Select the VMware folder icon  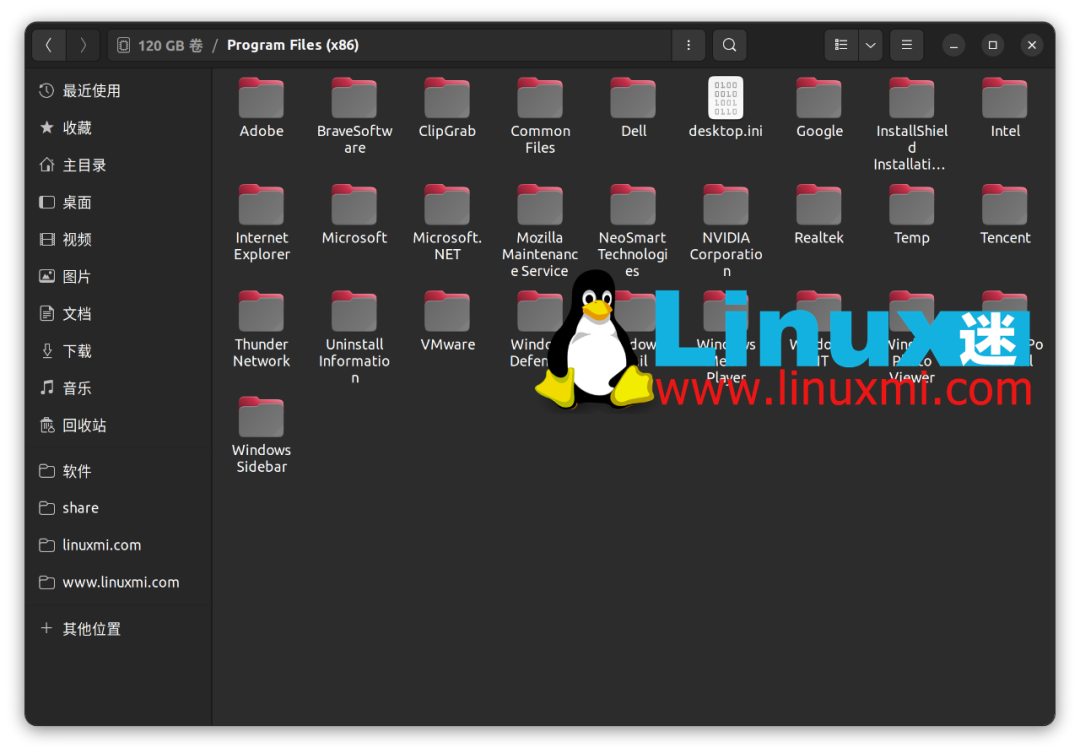point(447,313)
